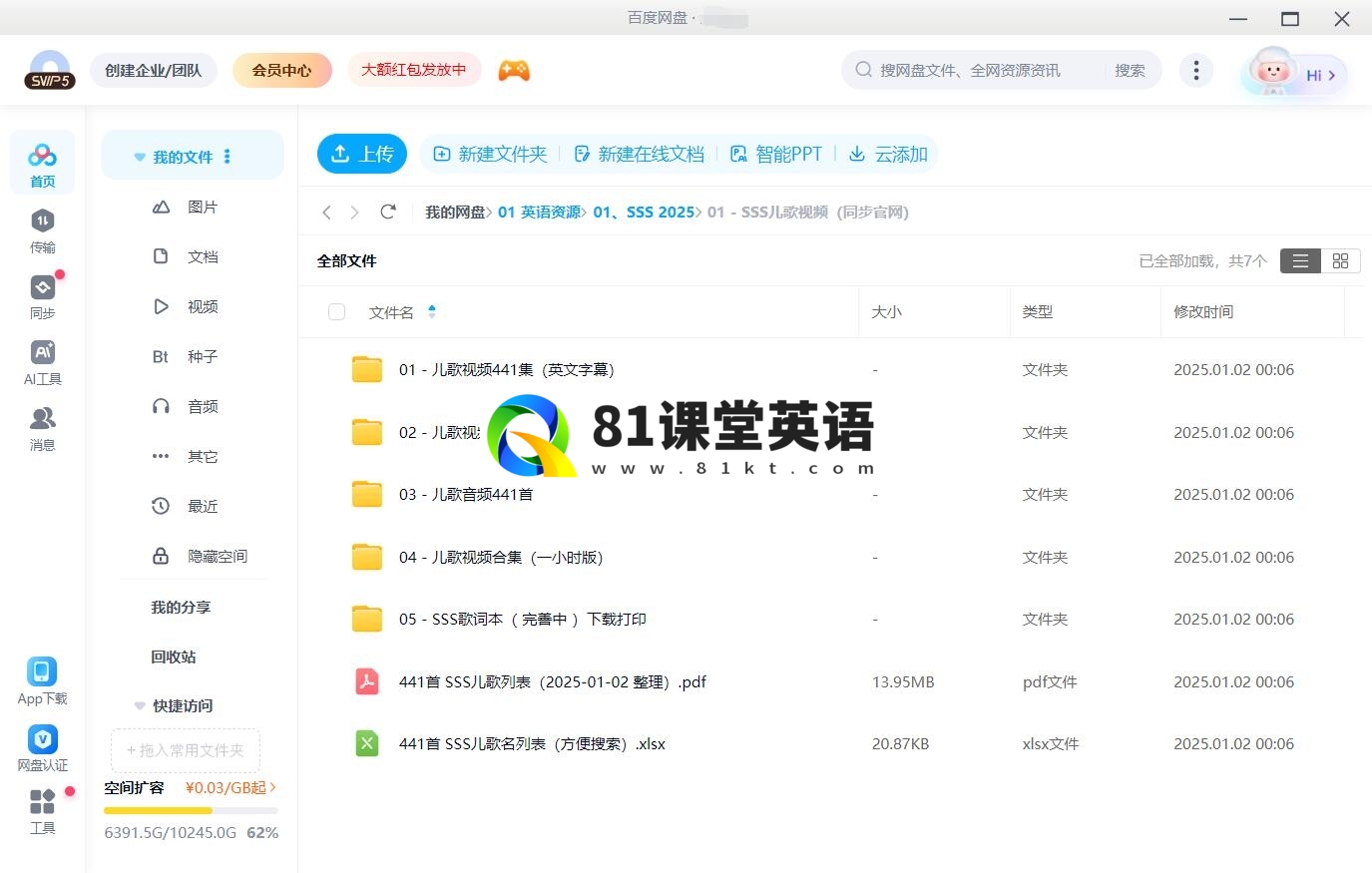
Task: Open the AI工具 sidebar icon
Action: [42, 363]
